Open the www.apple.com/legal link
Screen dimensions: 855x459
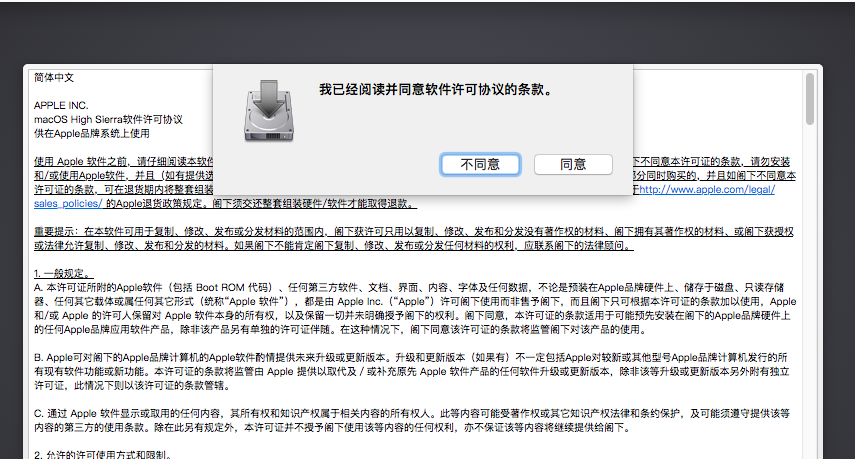click(x=707, y=189)
